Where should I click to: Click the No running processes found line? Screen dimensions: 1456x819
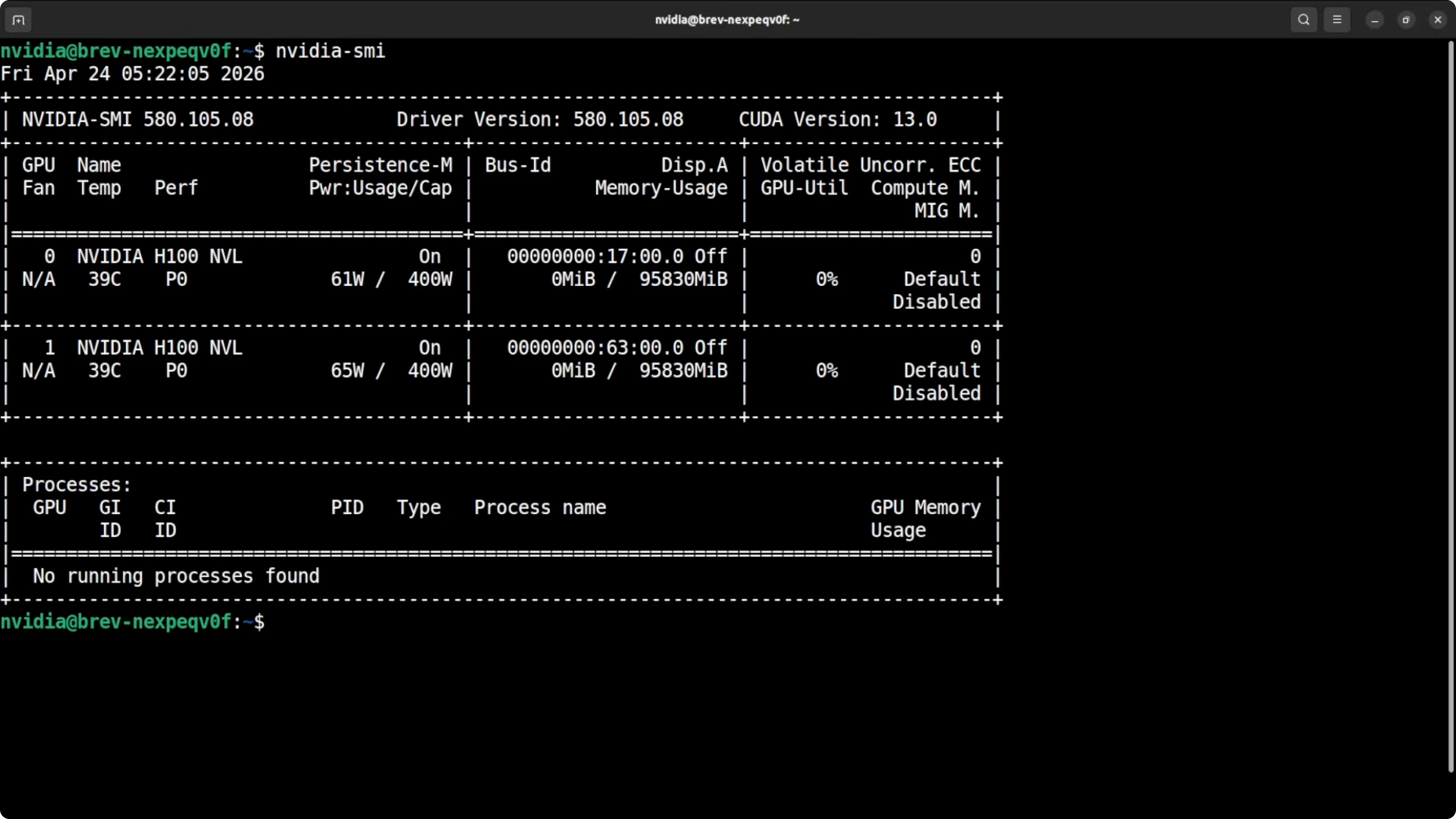pos(176,576)
